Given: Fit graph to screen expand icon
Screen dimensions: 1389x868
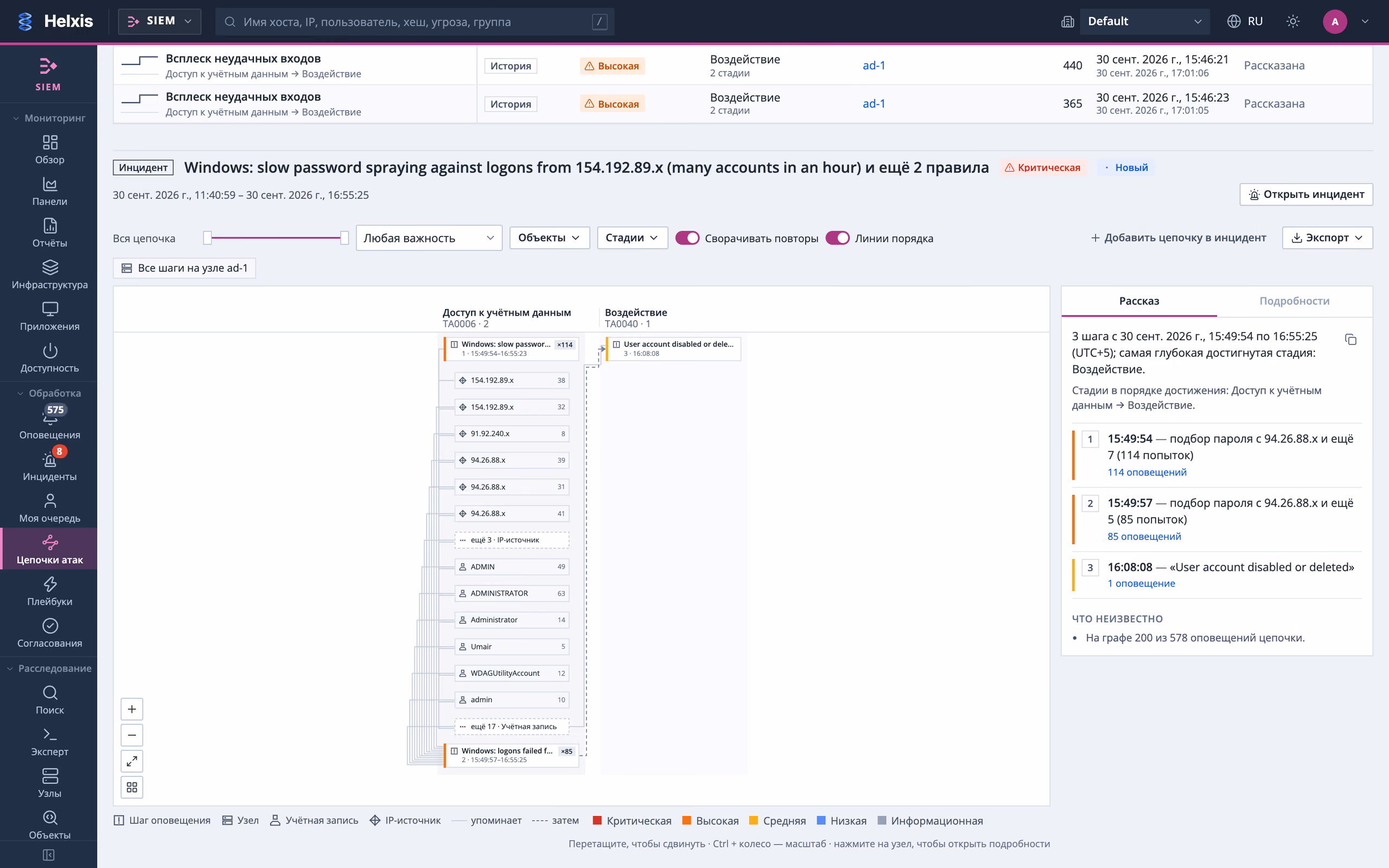Looking at the screenshot, I should (x=132, y=761).
